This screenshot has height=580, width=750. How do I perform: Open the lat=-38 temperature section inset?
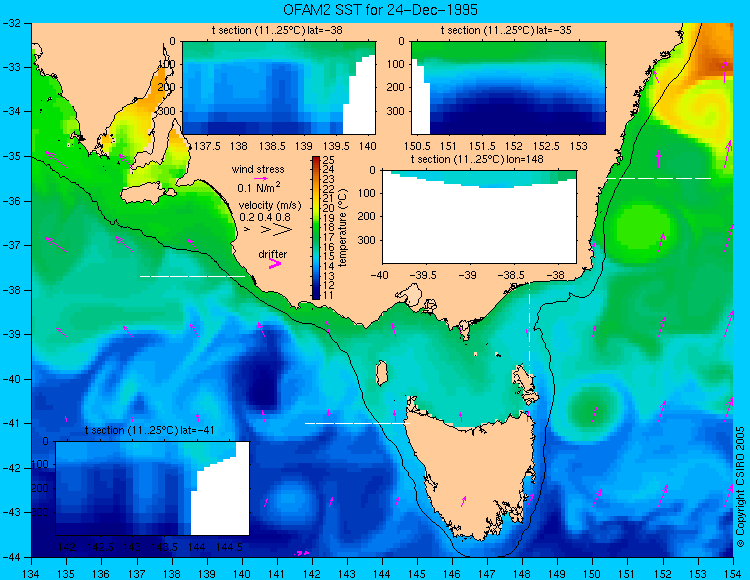[x=279, y=88]
